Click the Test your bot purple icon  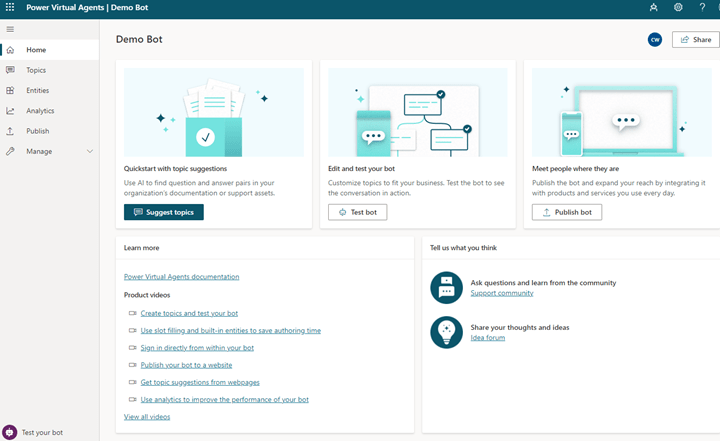(9, 432)
